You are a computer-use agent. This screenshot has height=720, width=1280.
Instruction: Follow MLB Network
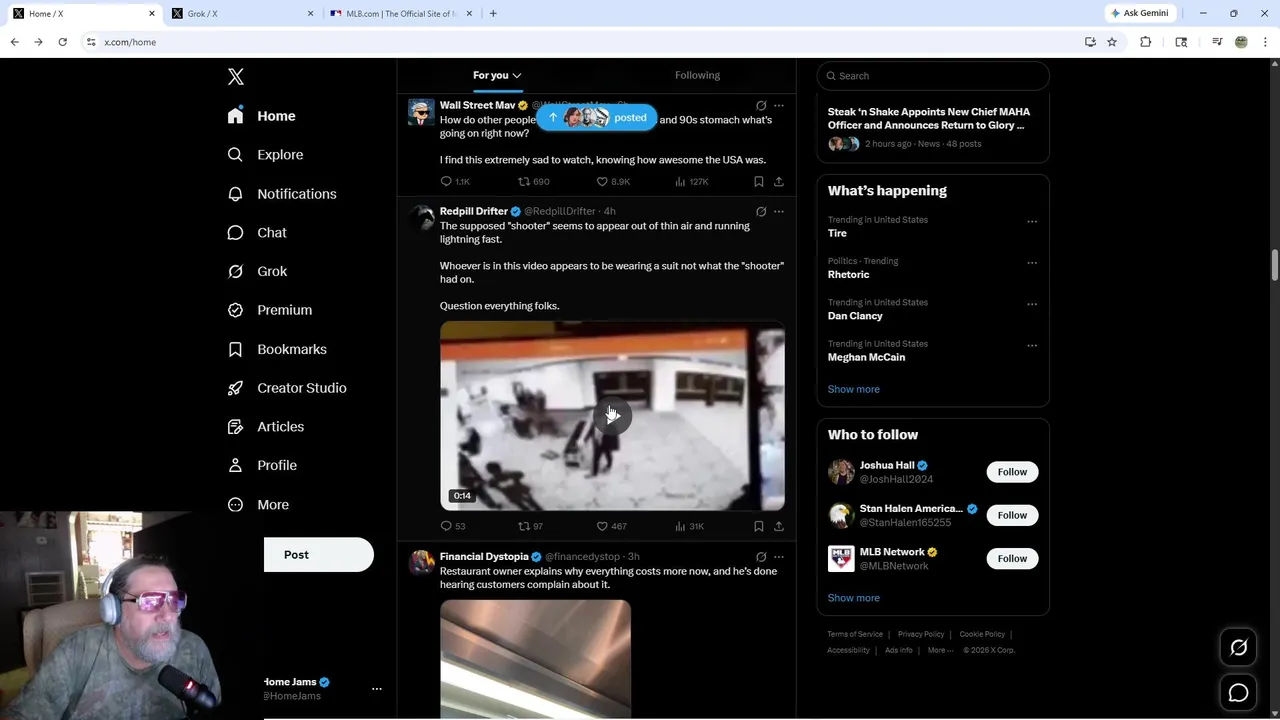(x=1012, y=558)
